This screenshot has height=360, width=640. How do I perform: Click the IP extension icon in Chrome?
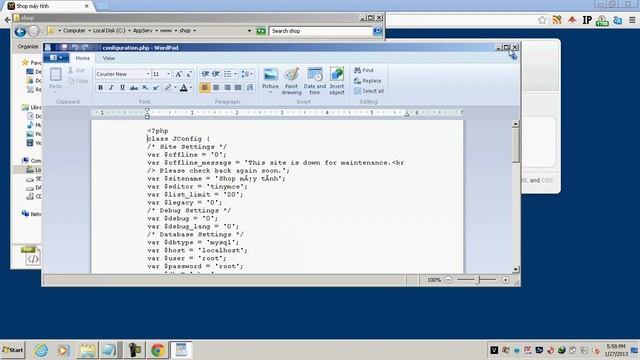pos(587,20)
